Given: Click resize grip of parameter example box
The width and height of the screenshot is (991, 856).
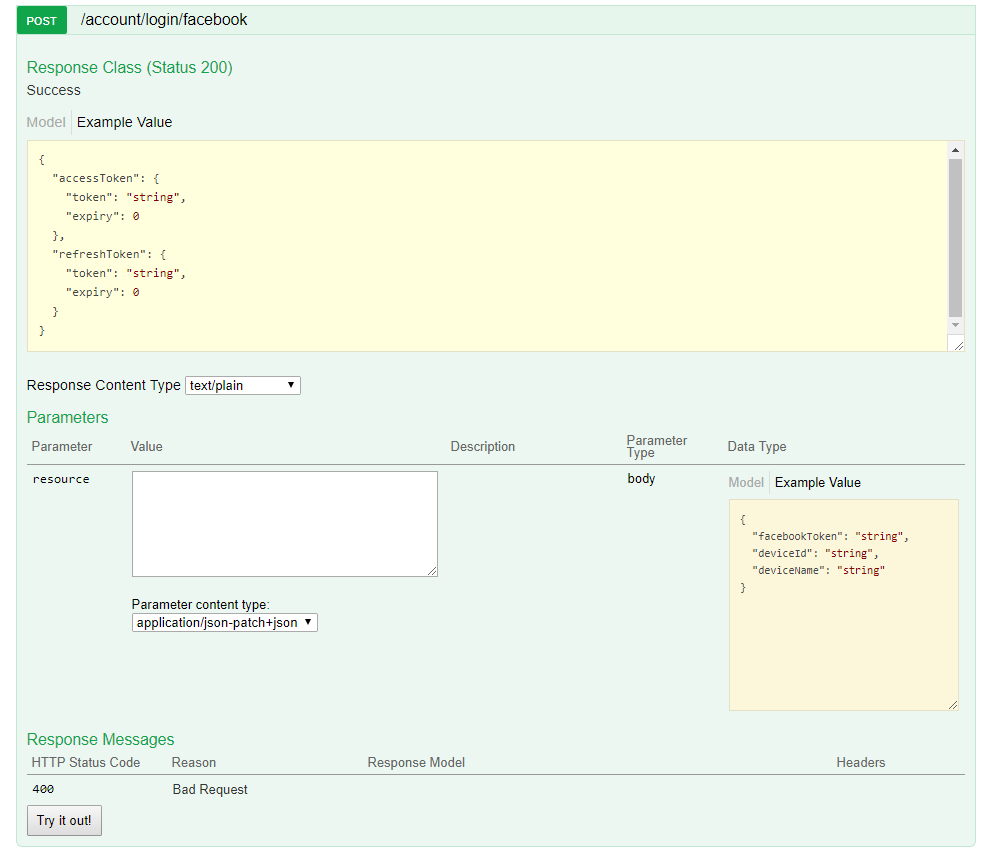Looking at the screenshot, I should (x=952, y=705).
